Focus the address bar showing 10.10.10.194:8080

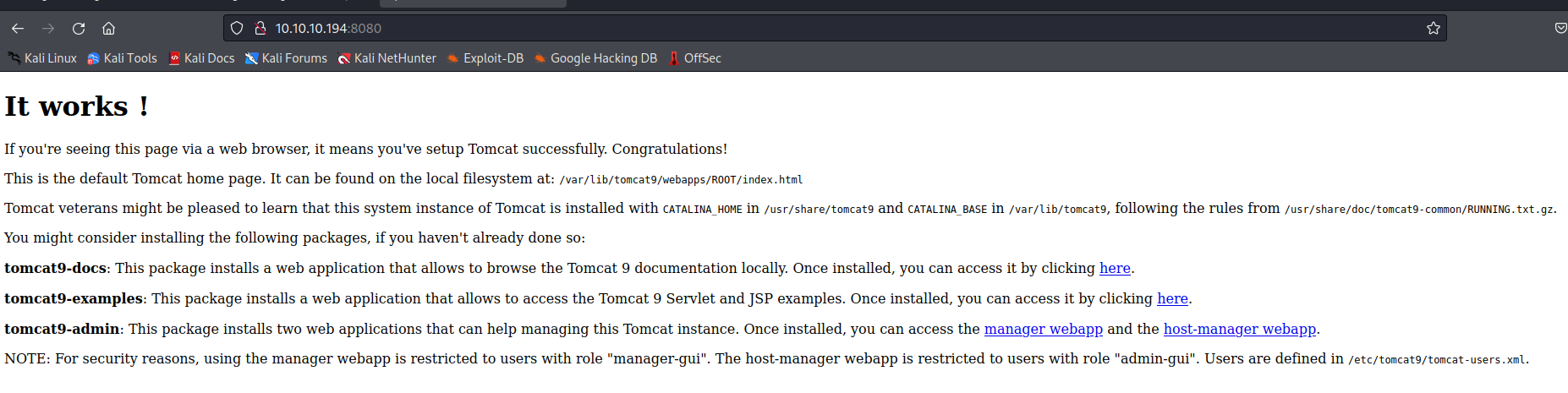(x=761, y=29)
